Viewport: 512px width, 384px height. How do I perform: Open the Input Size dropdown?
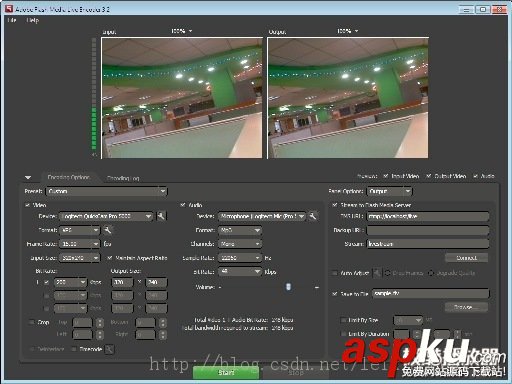tap(79, 258)
